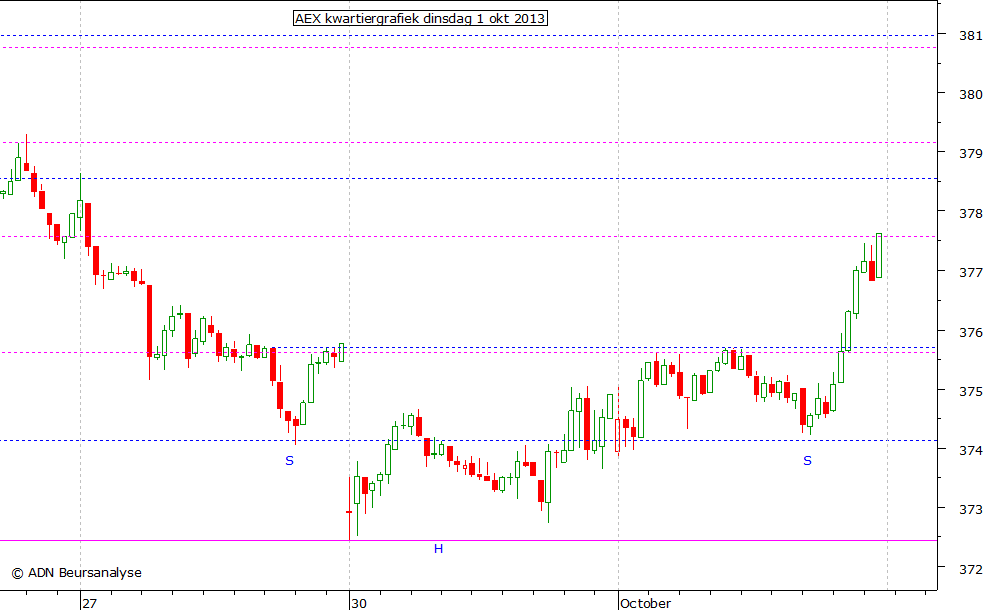985x610 pixels.
Task: Click the price label 375 on the axis
Action: coord(971,391)
